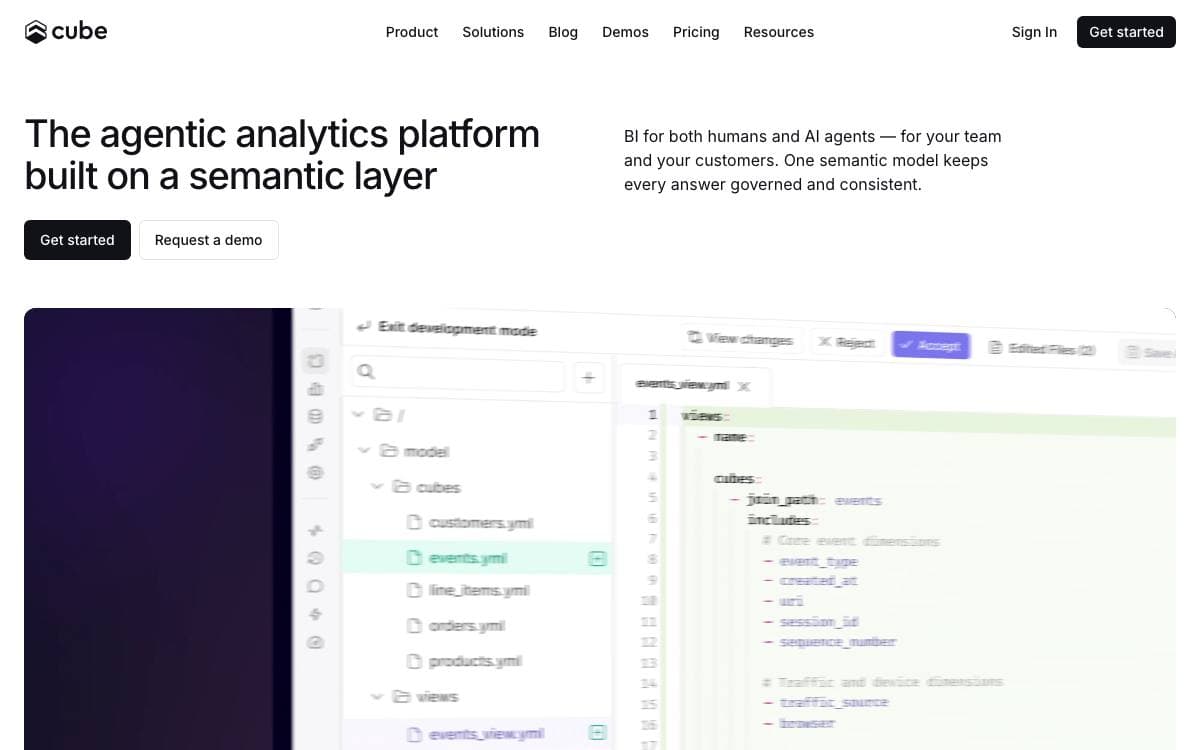Click the magnifier icon in search field
The image size is (1200, 750).
(x=366, y=372)
